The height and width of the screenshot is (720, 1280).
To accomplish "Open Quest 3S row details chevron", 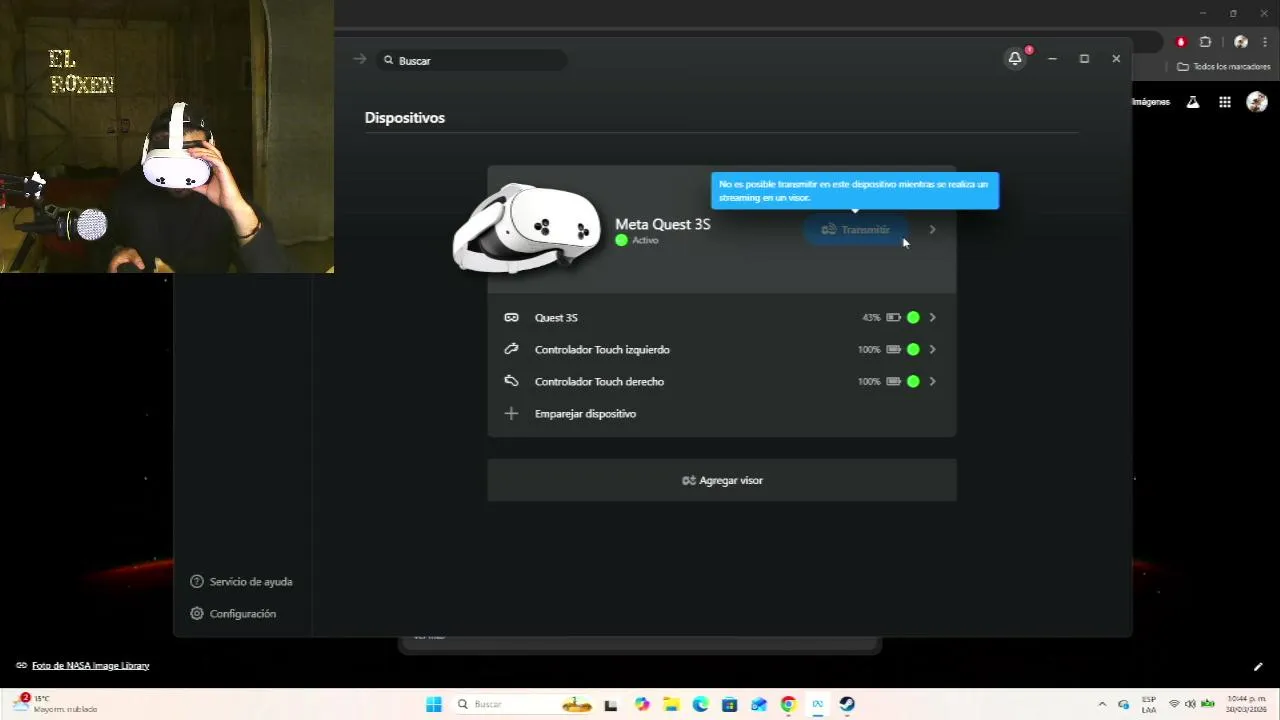I will coord(932,317).
